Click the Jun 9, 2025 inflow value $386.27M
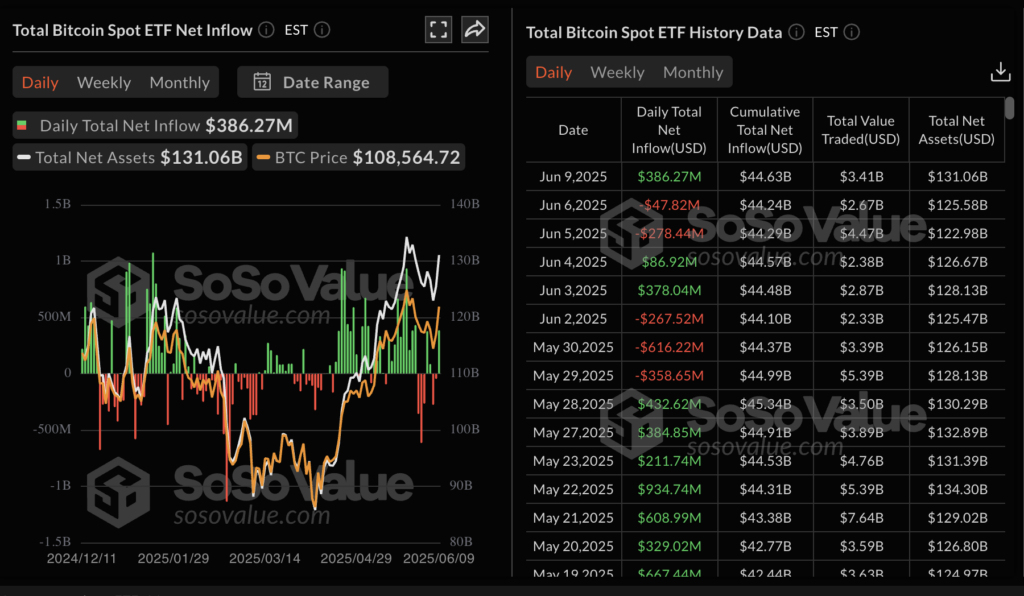 tap(669, 176)
